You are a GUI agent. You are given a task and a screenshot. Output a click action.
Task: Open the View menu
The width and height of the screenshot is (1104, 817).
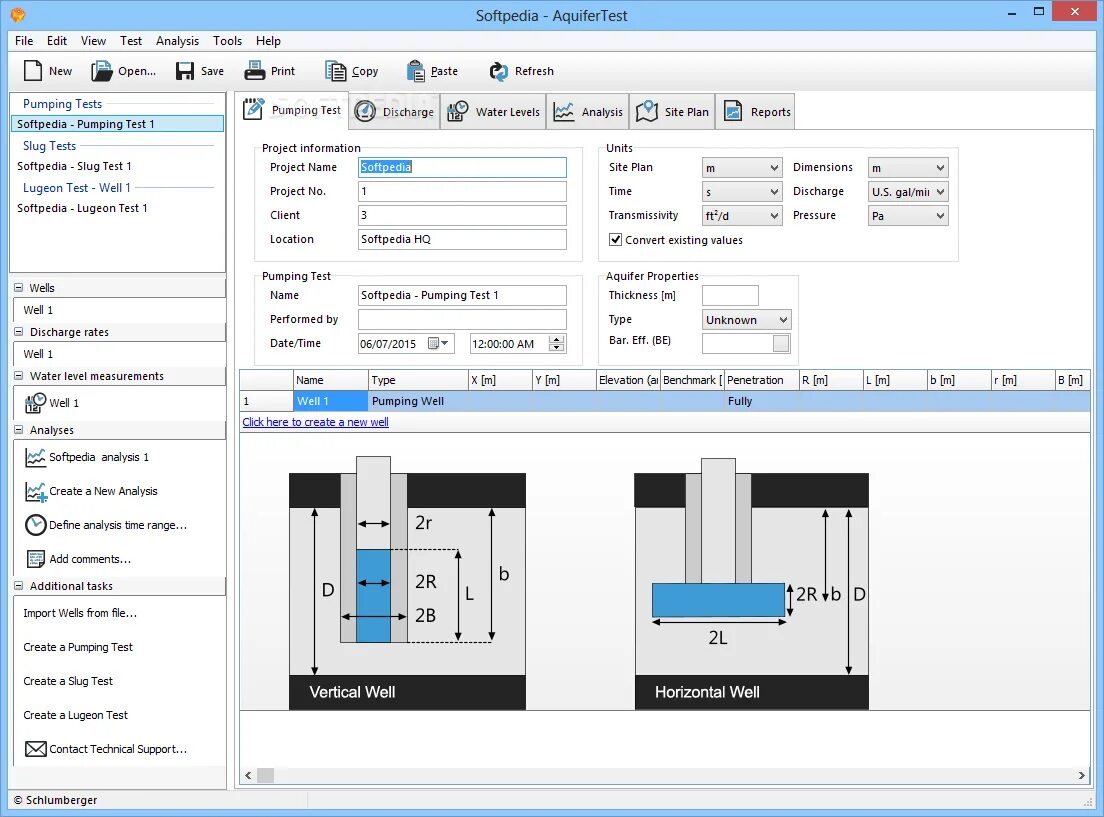(93, 41)
